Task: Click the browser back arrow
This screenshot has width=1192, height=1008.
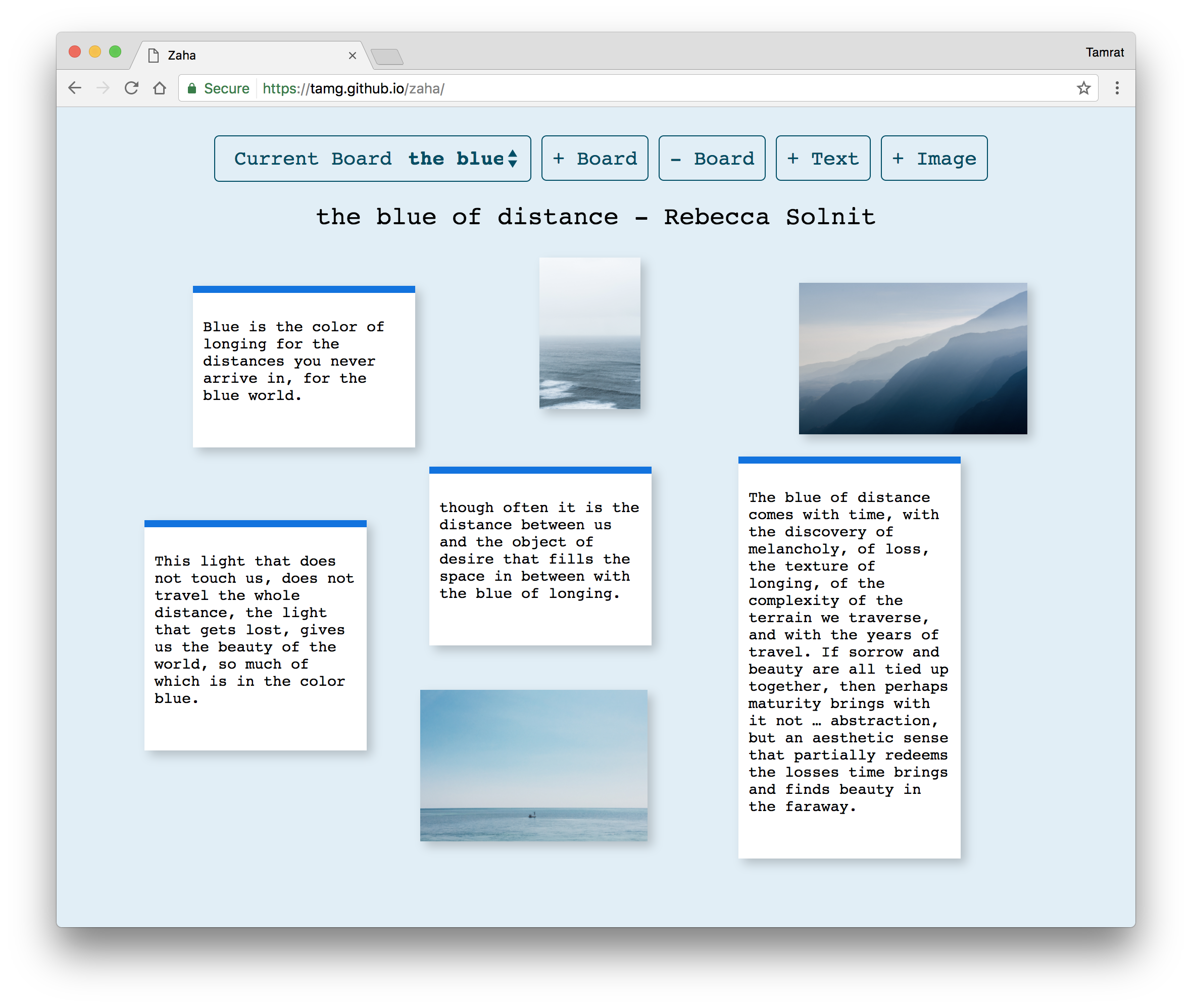Action: (x=75, y=88)
